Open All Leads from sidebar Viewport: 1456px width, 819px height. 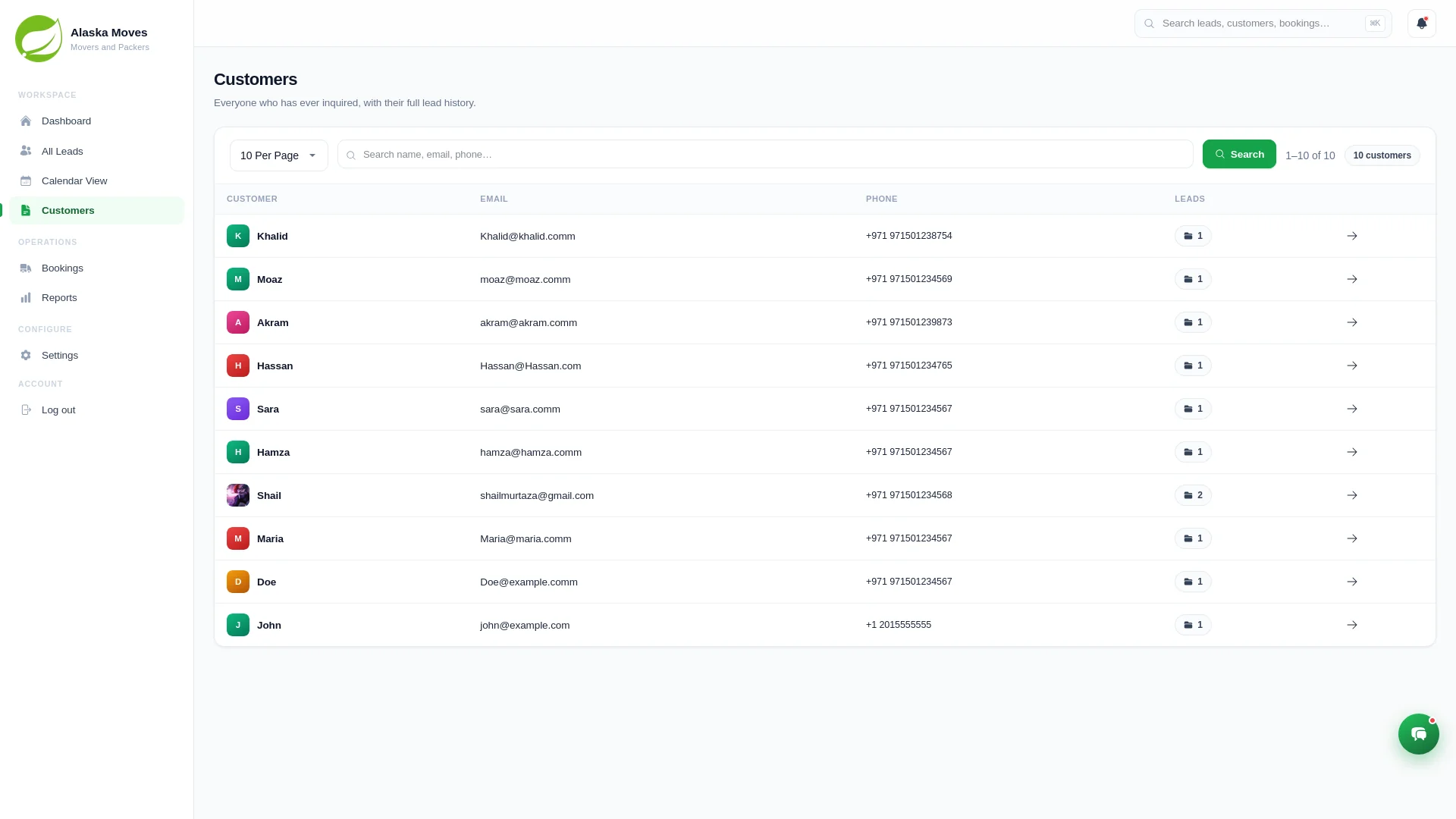coord(96,151)
